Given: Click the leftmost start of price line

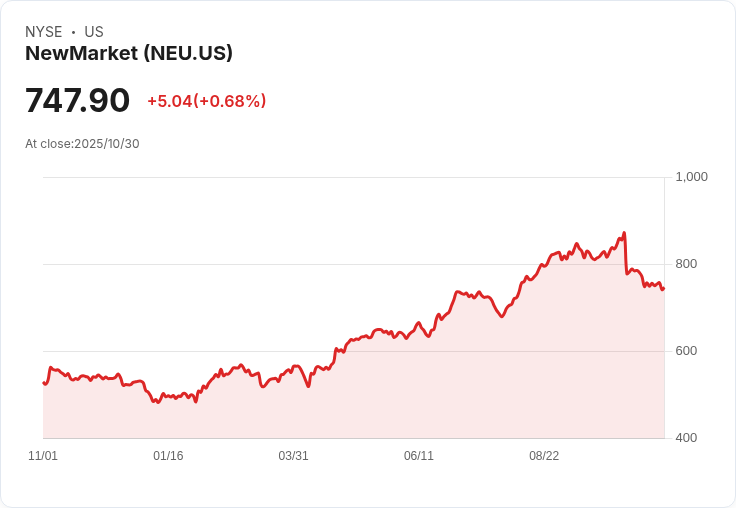Looking at the screenshot, I should pyautogui.click(x=44, y=383).
